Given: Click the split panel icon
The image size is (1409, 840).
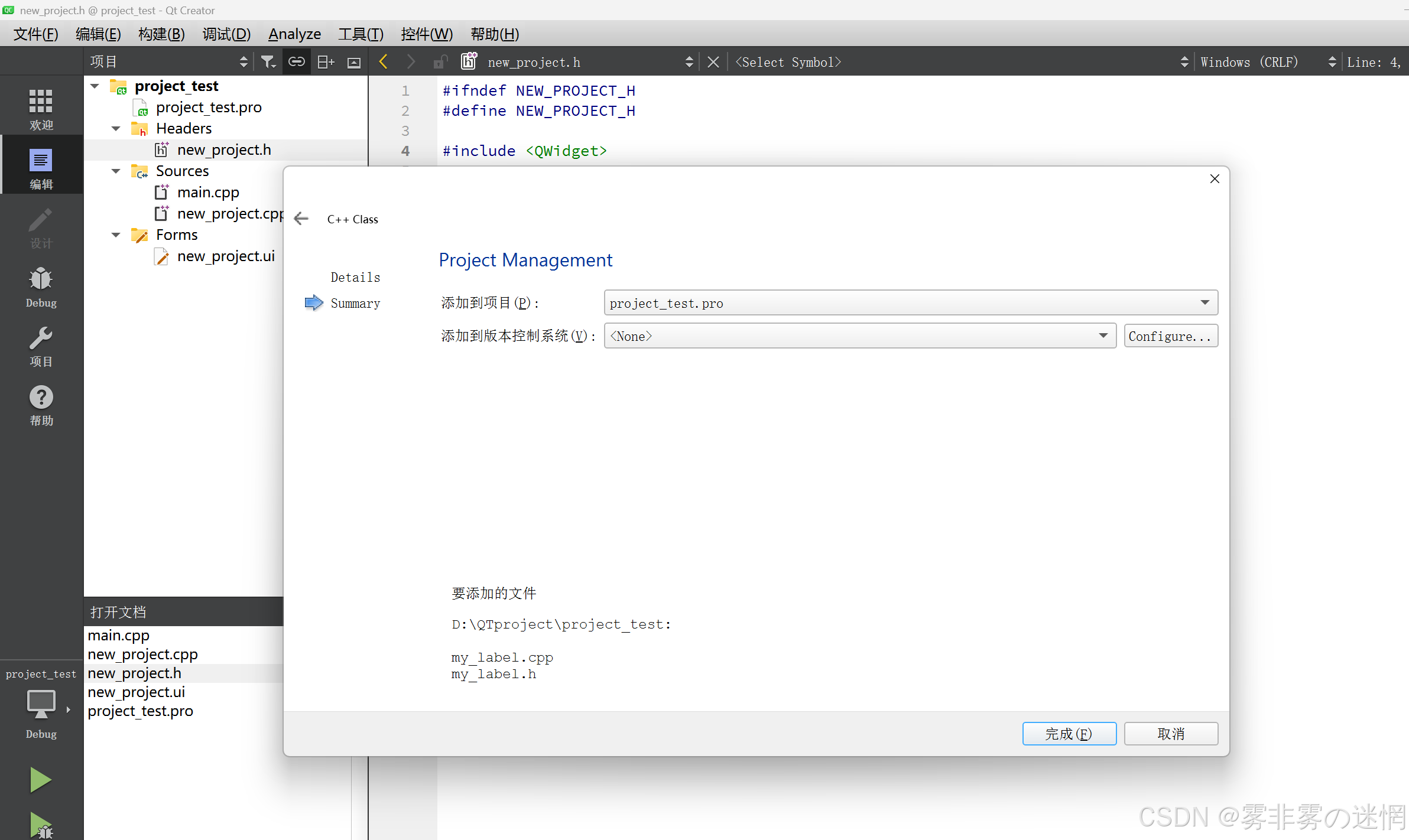Looking at the screenshot, I should [x=326, y=62].
